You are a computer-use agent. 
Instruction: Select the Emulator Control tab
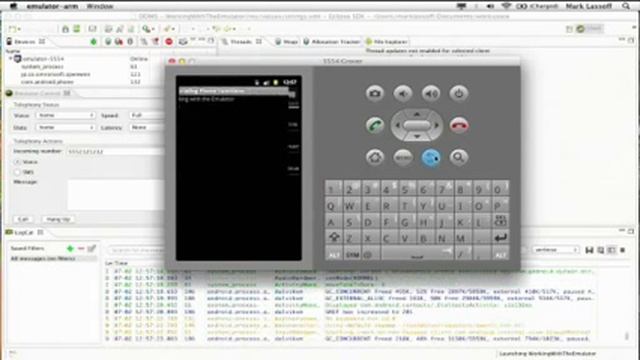click(38, 93)
